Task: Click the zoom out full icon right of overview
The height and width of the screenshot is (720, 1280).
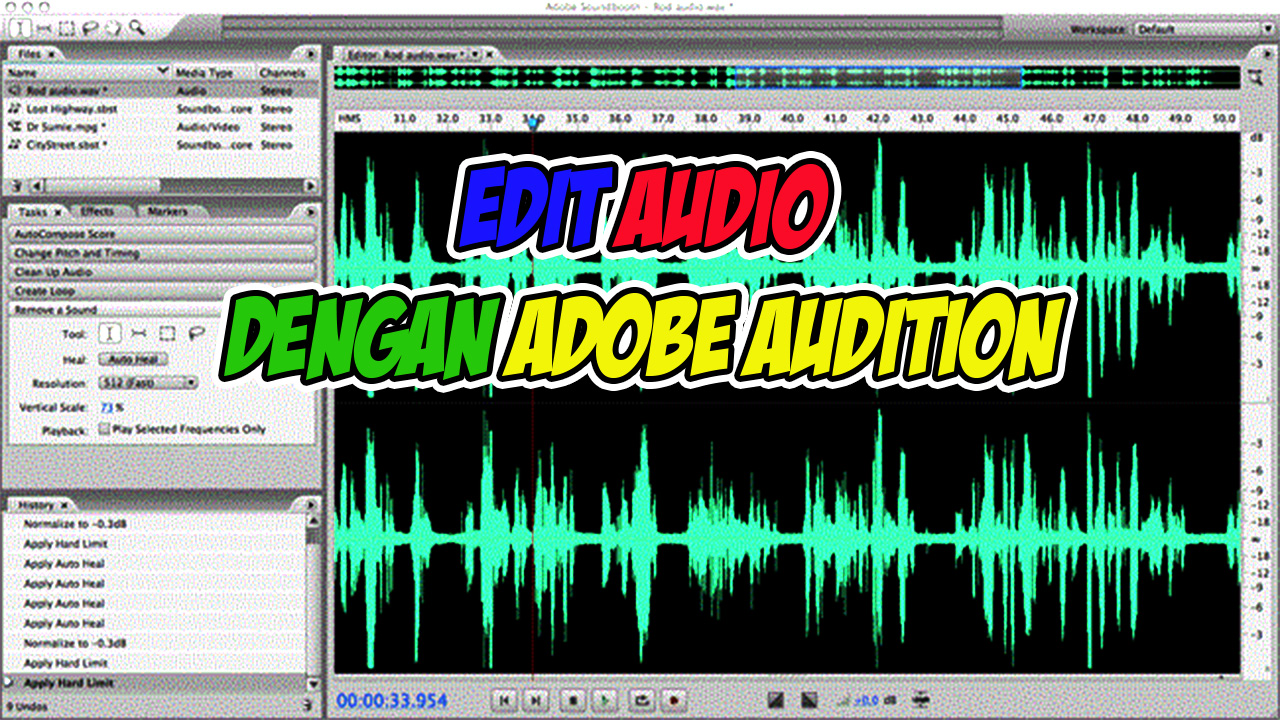Action: tap(1255, 78)
